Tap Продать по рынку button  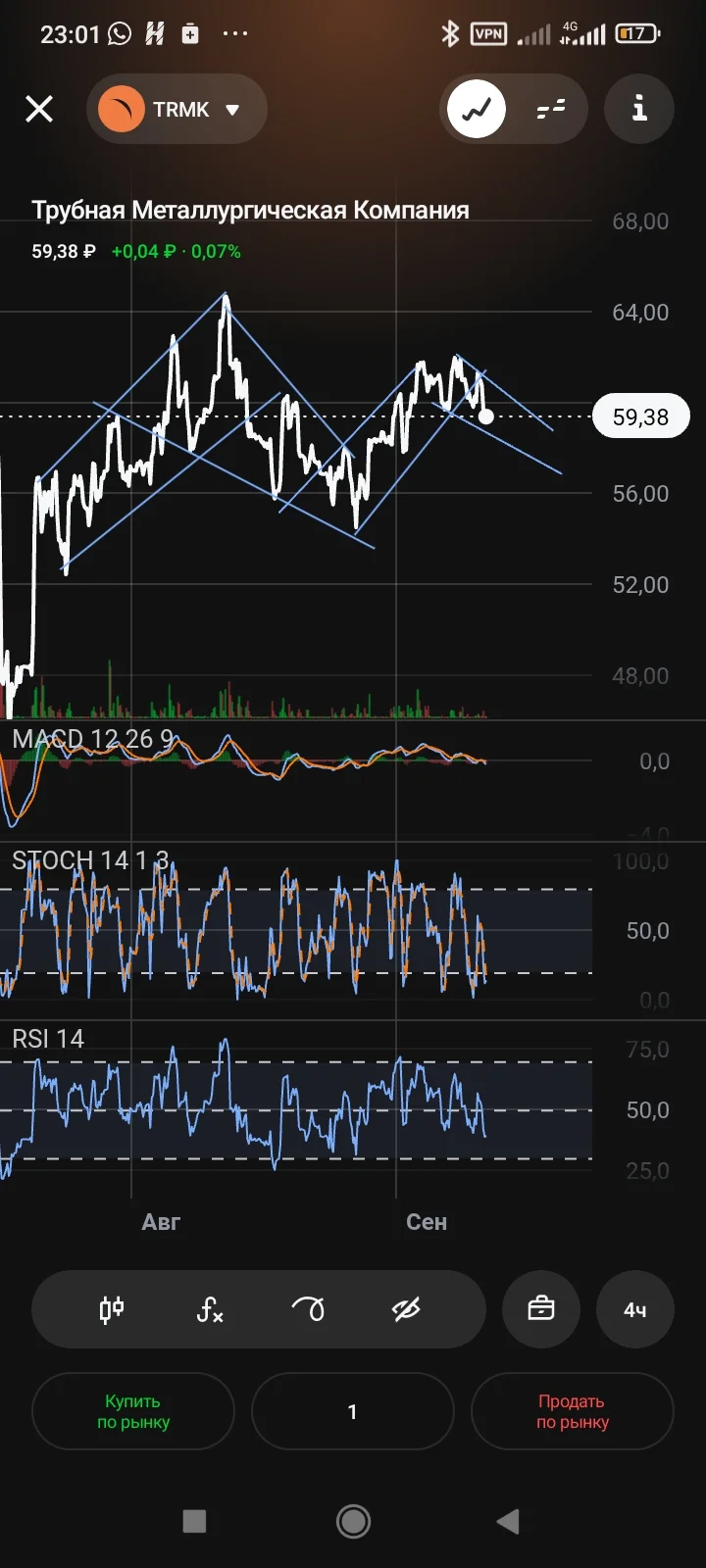573,1411
